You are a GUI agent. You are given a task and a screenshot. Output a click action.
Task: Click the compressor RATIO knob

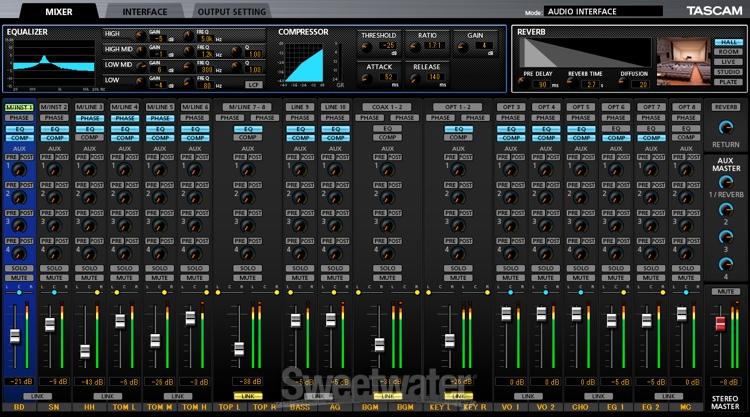click(414, 47)
